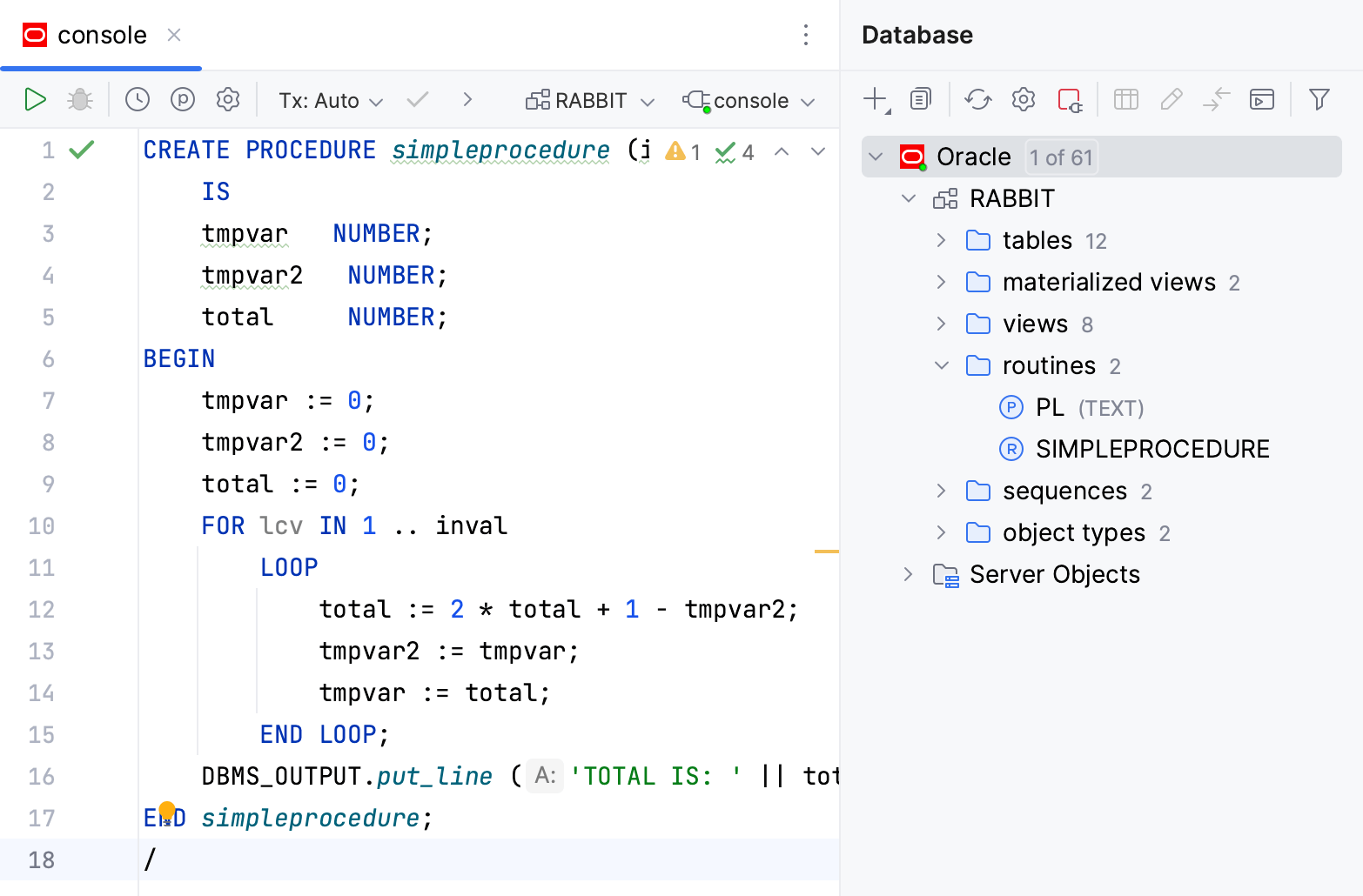Open console settings via the gear icon
The width and height of the screenshot is (1363, 896).
227,99
